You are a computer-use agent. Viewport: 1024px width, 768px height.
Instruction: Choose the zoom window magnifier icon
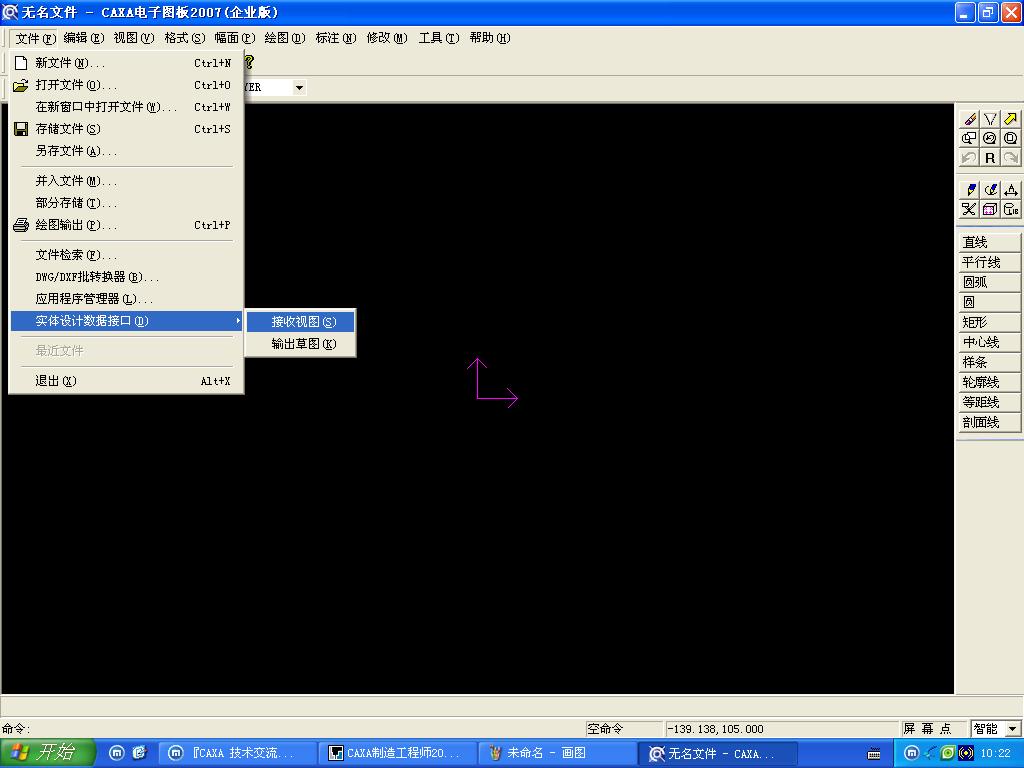point(970,138)
